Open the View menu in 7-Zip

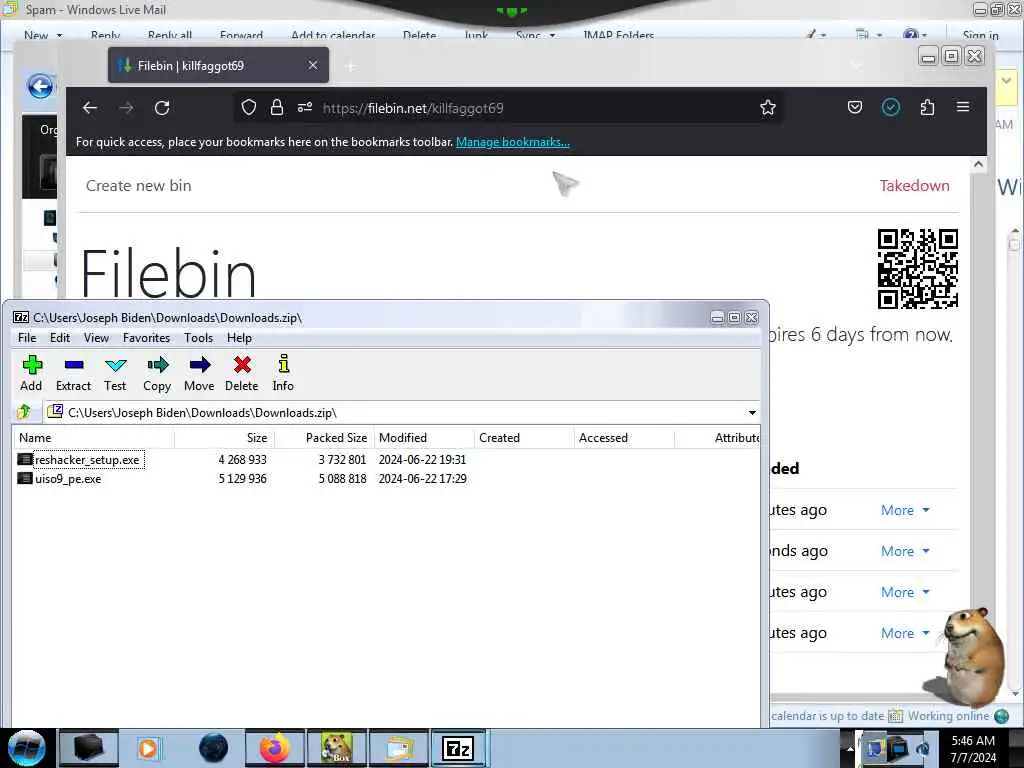coord(96,338)
